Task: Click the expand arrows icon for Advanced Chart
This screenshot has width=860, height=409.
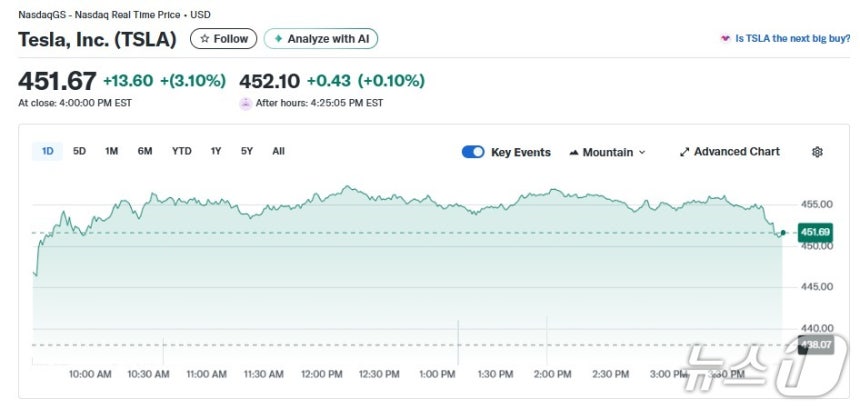Action: coord(685,152)
